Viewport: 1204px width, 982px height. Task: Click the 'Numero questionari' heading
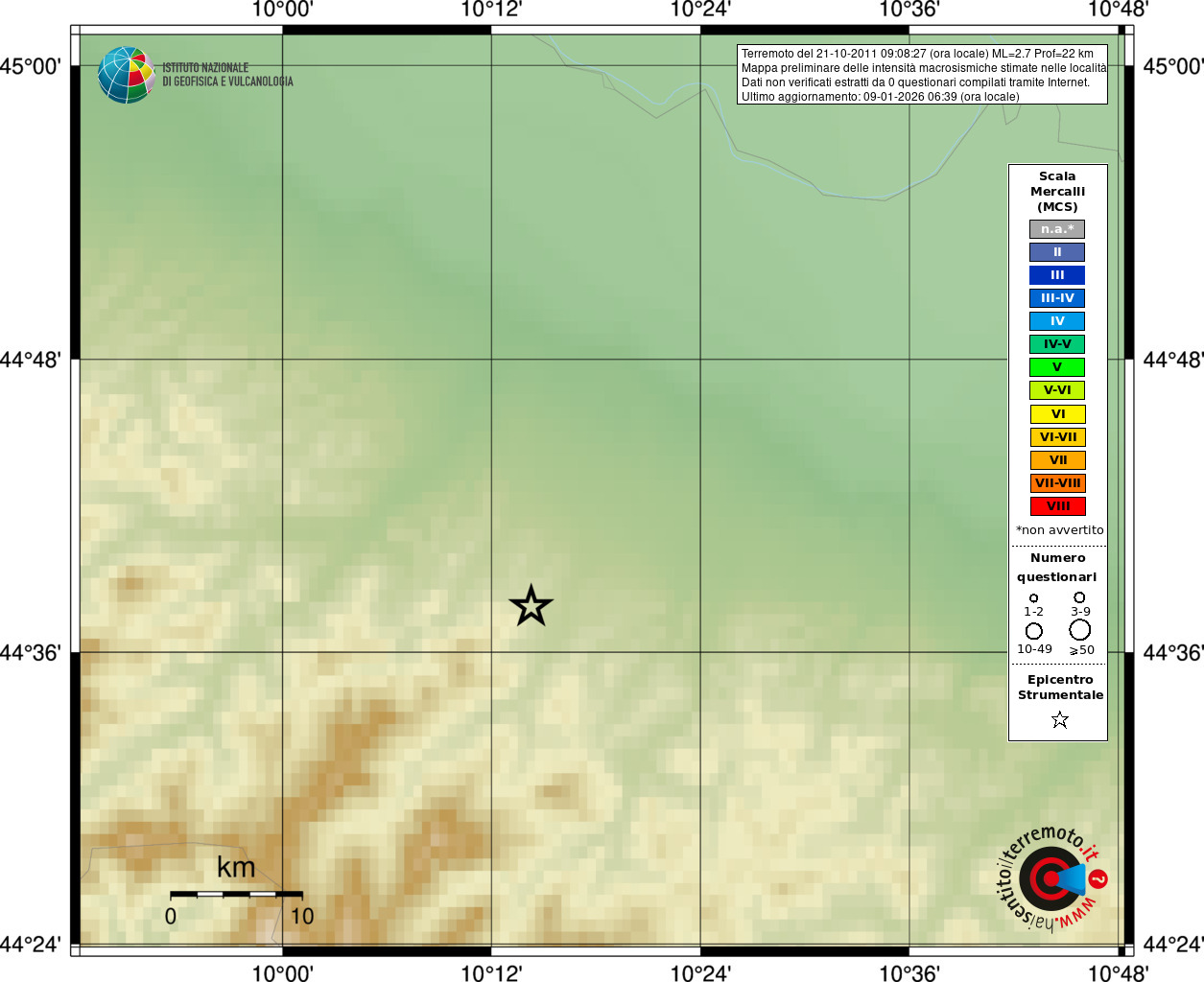1057,568
